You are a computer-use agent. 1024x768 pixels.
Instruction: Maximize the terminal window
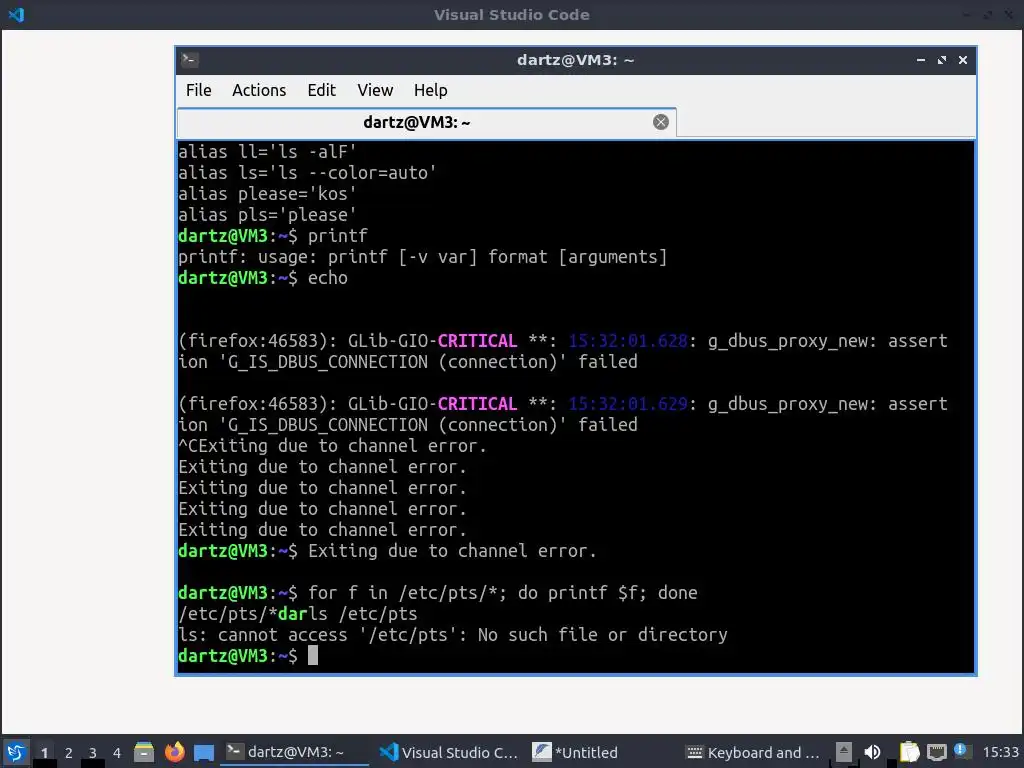tap(942, 60)
